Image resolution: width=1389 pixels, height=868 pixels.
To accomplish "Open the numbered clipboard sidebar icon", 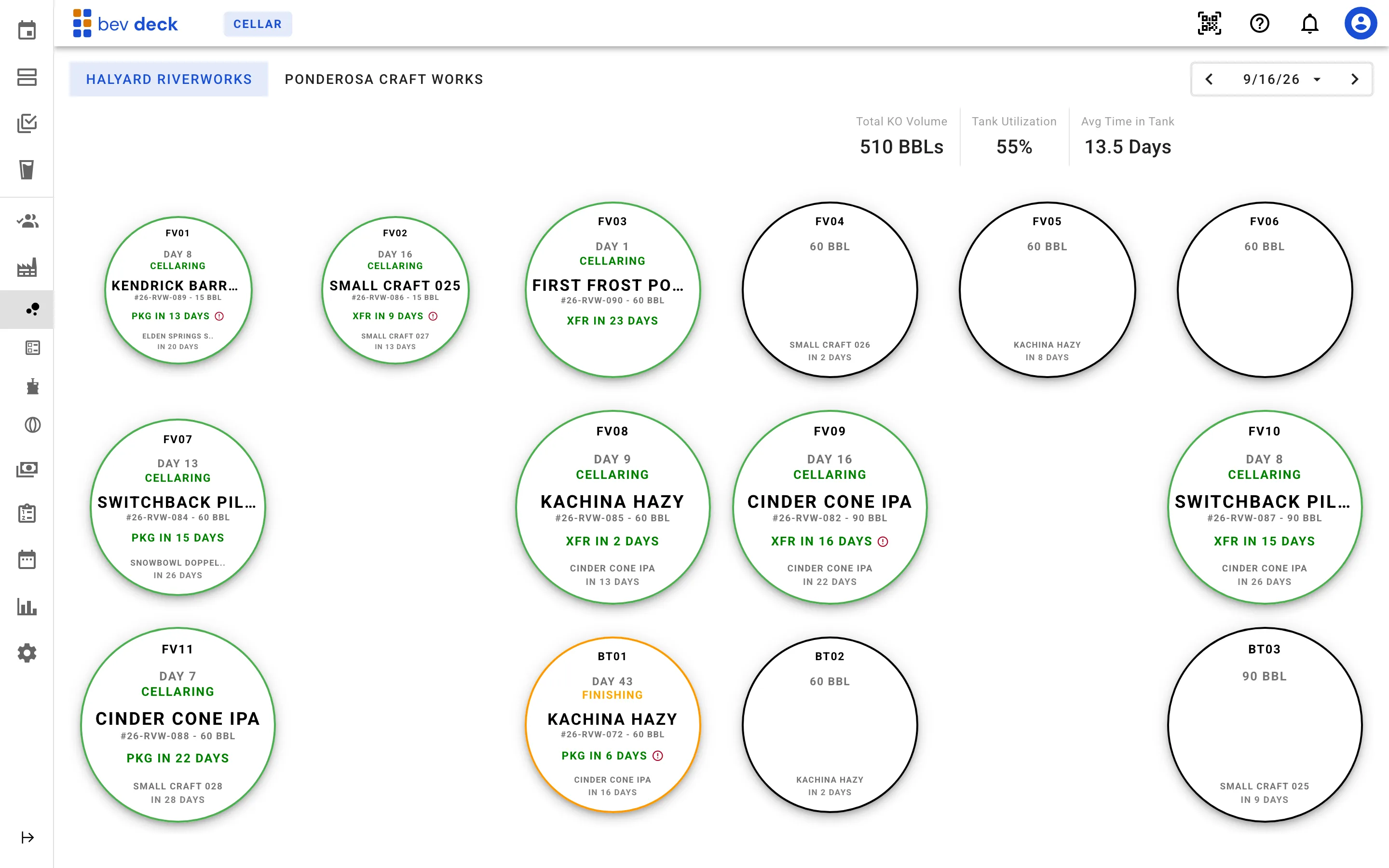I will 27,513.
